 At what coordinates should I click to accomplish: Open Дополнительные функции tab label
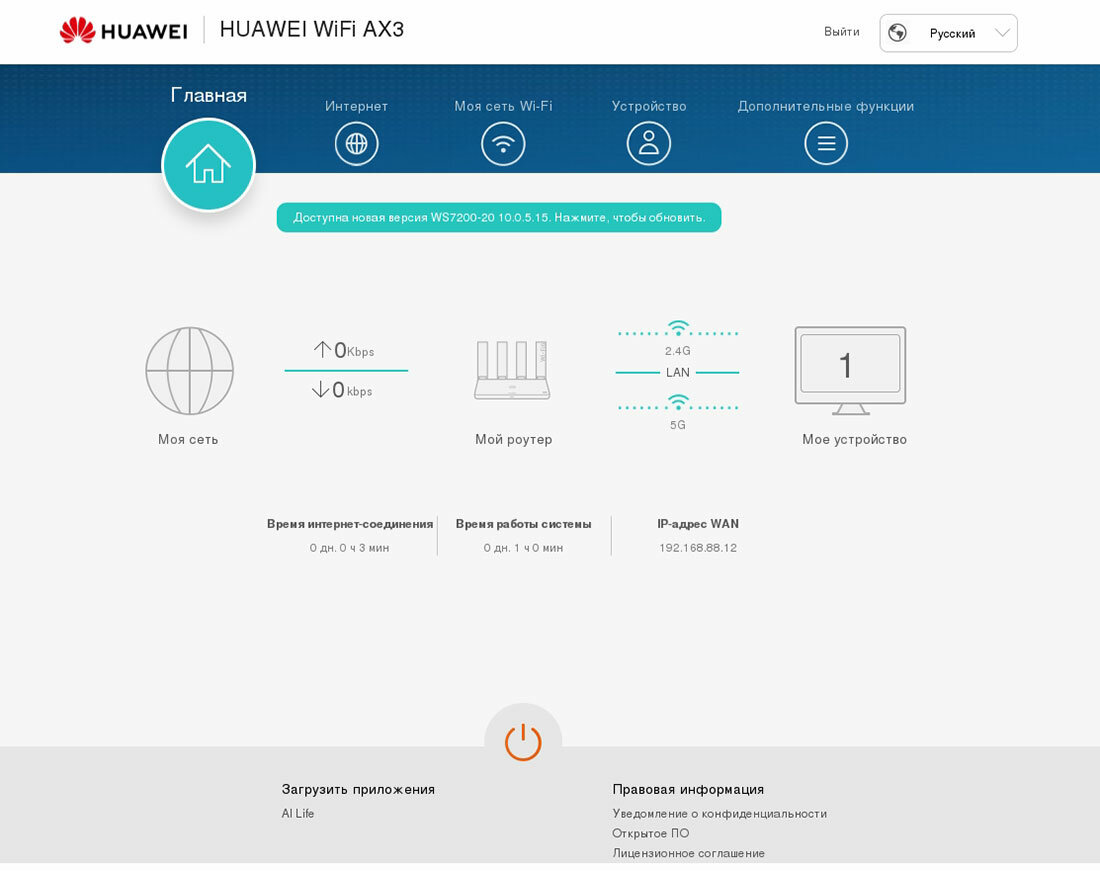[x=826, y=106]
